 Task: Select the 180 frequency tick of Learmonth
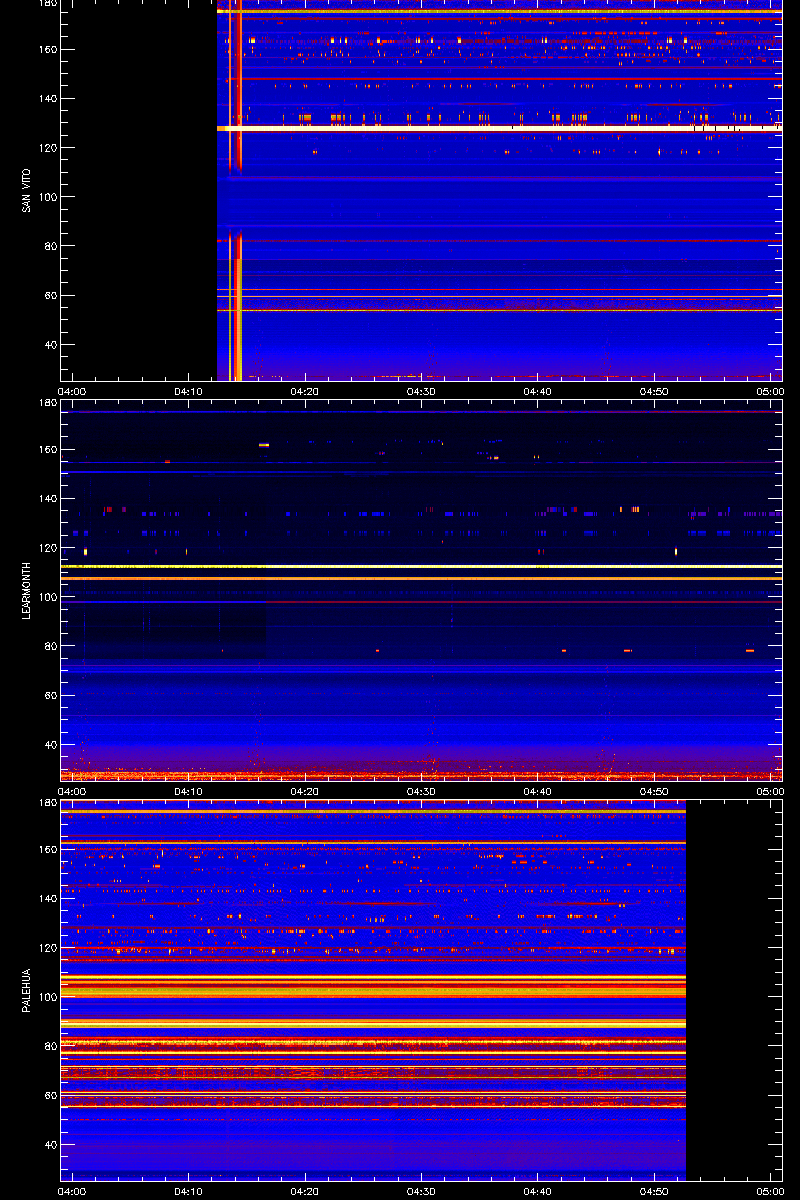(47, 403)
